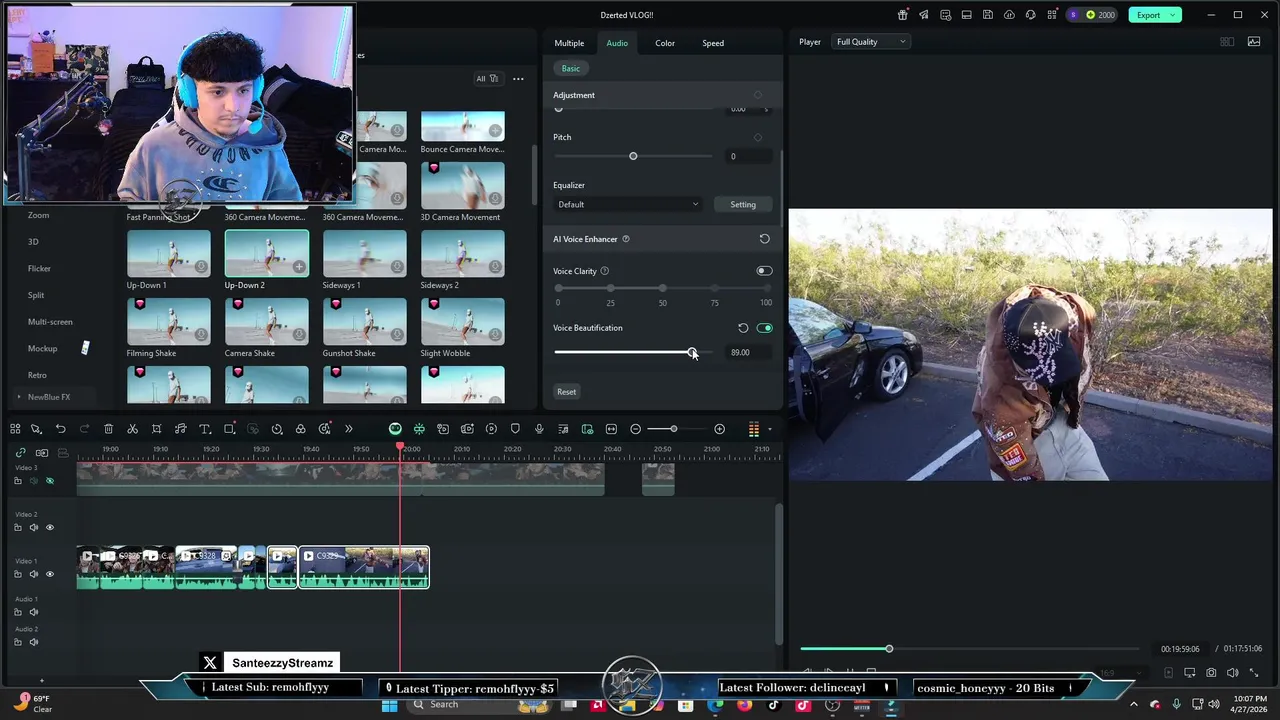Open the Equalizer Default dropdown
Image resolution: width=1280 pixels, height=720 pixels.
[628, 204]
